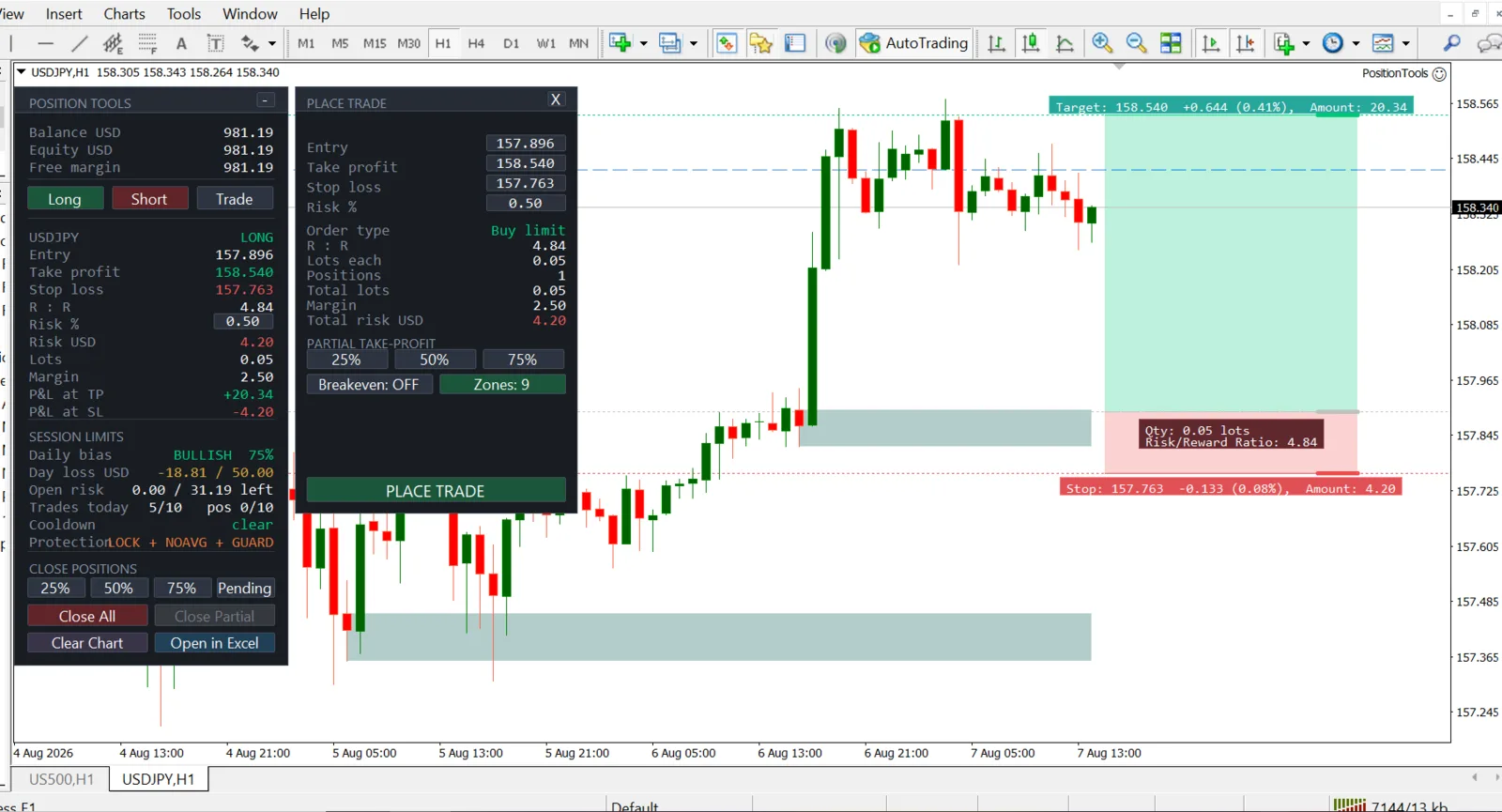Click the red stop-loss zone on chart

tap(1231, 443)
